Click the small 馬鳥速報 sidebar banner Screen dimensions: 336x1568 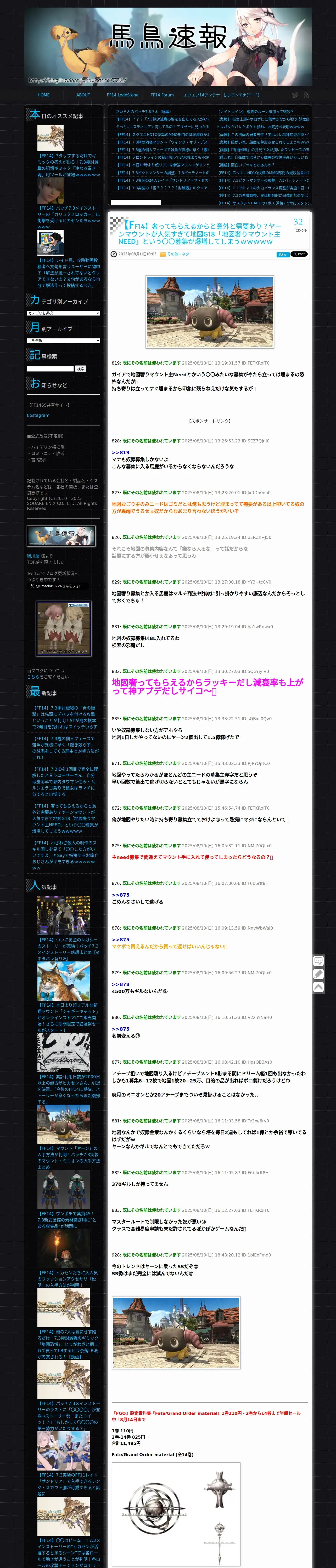61,536
